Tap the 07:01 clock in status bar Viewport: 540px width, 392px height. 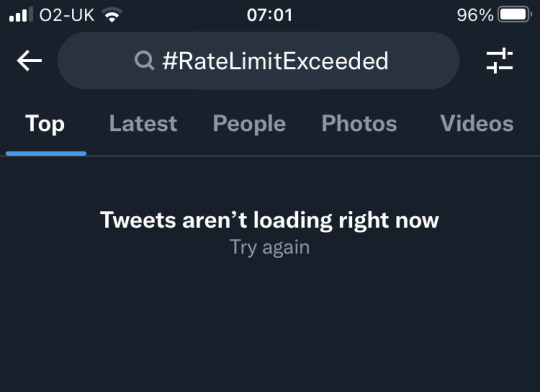tap(270, 15)
